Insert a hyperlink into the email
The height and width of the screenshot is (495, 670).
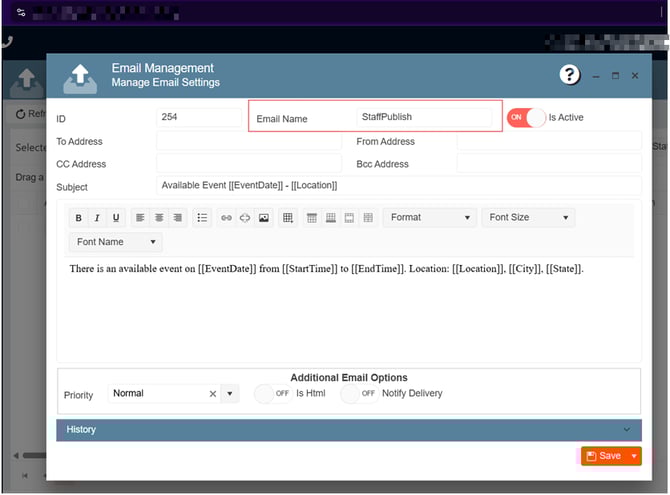226,218
